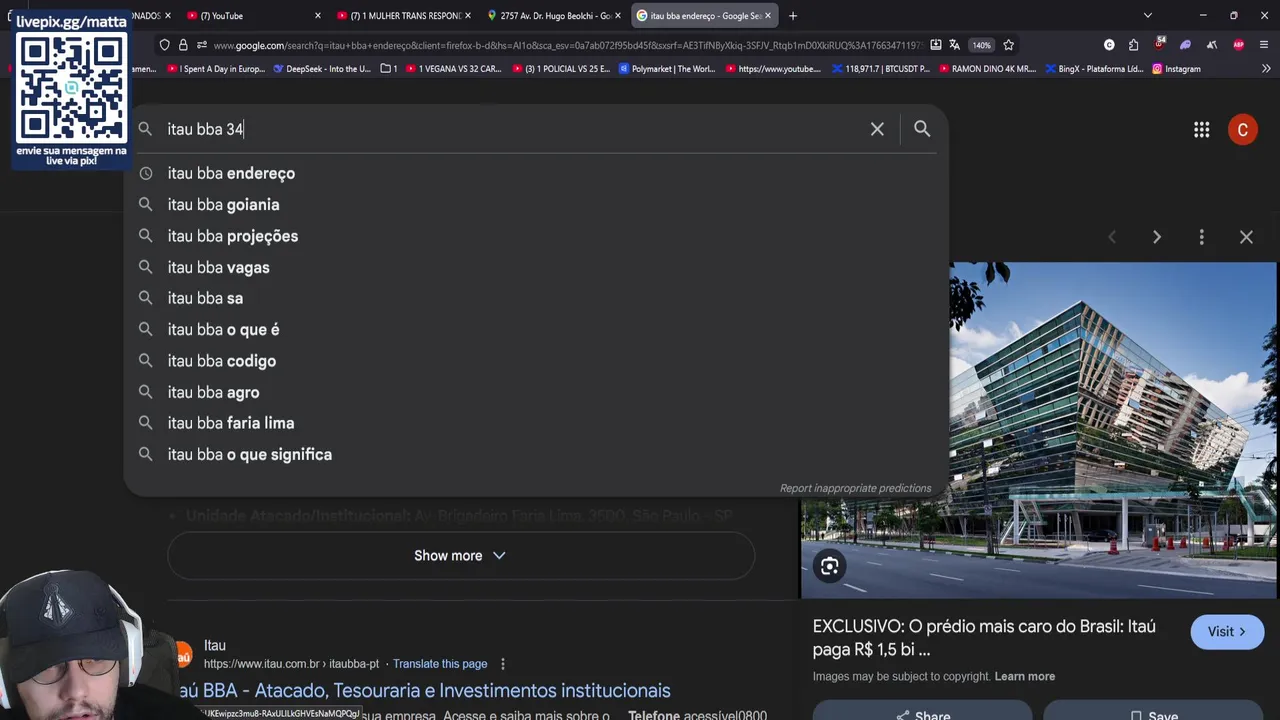Open RAMON DINO 4K bookmark
This screenshot has width=1280, height=720.
pos(986,69)
